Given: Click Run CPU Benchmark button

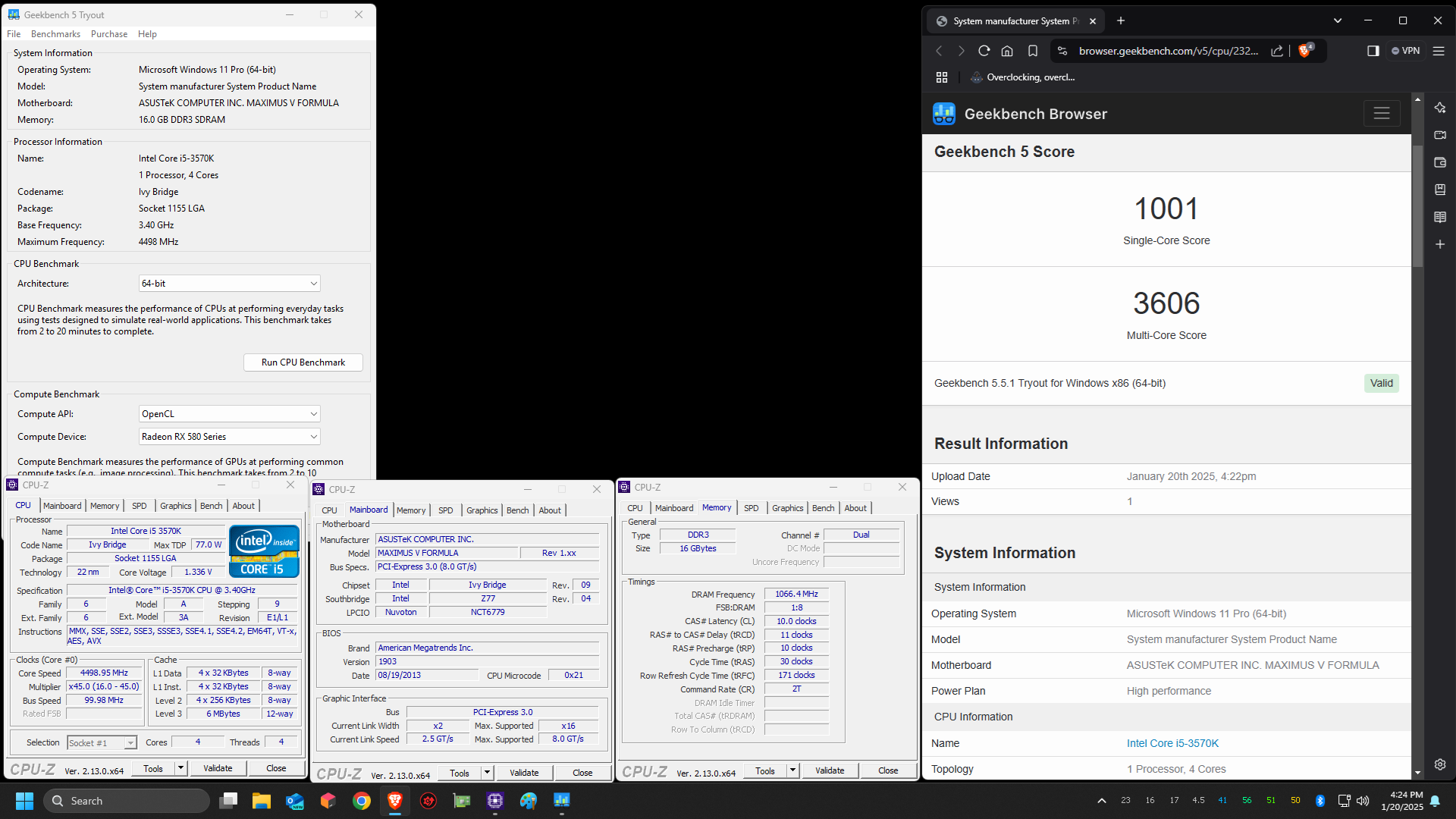Looking at the screenshot, I should [x=303, y=362].
